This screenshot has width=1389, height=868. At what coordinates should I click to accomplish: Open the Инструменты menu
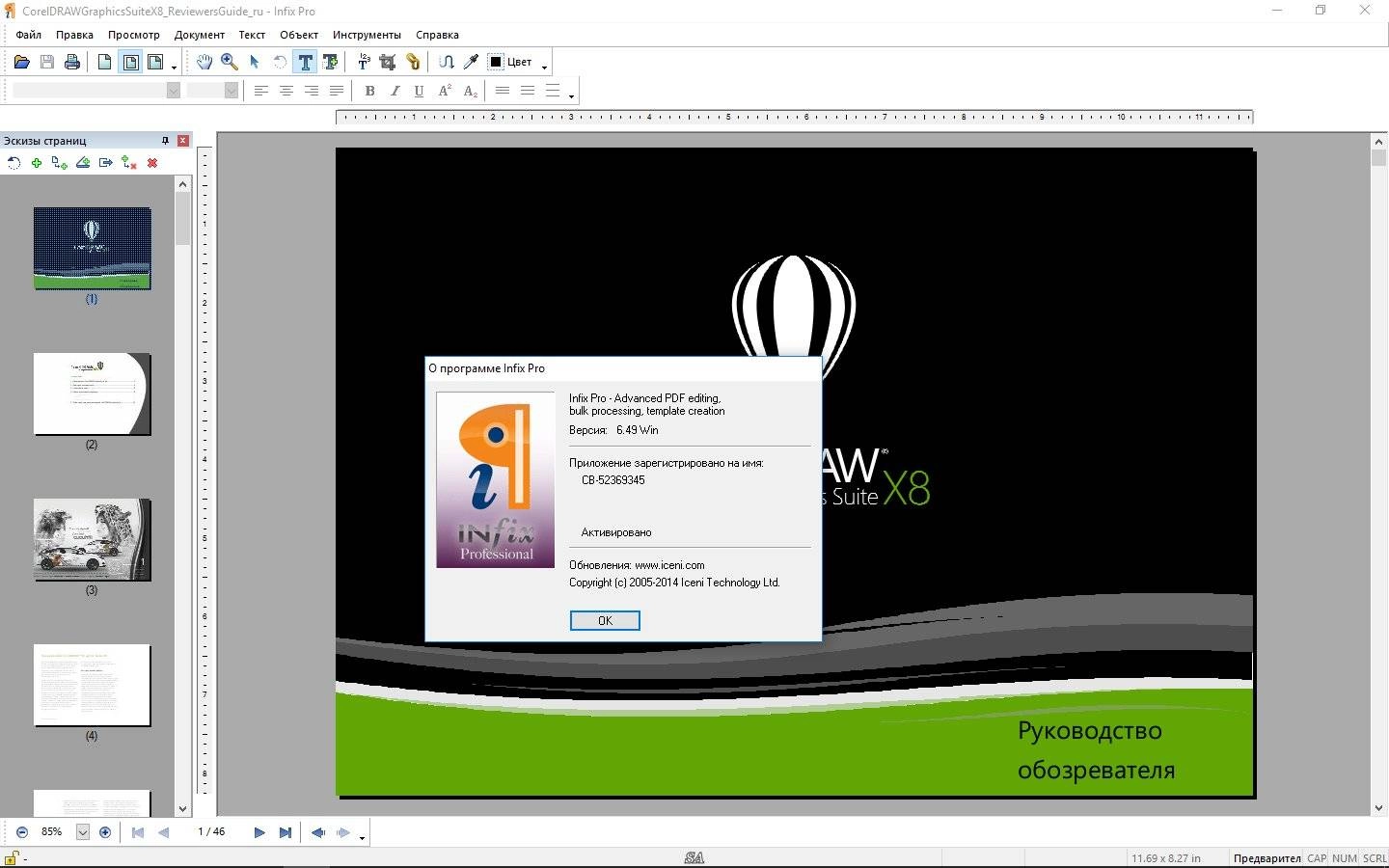[367, 35]
